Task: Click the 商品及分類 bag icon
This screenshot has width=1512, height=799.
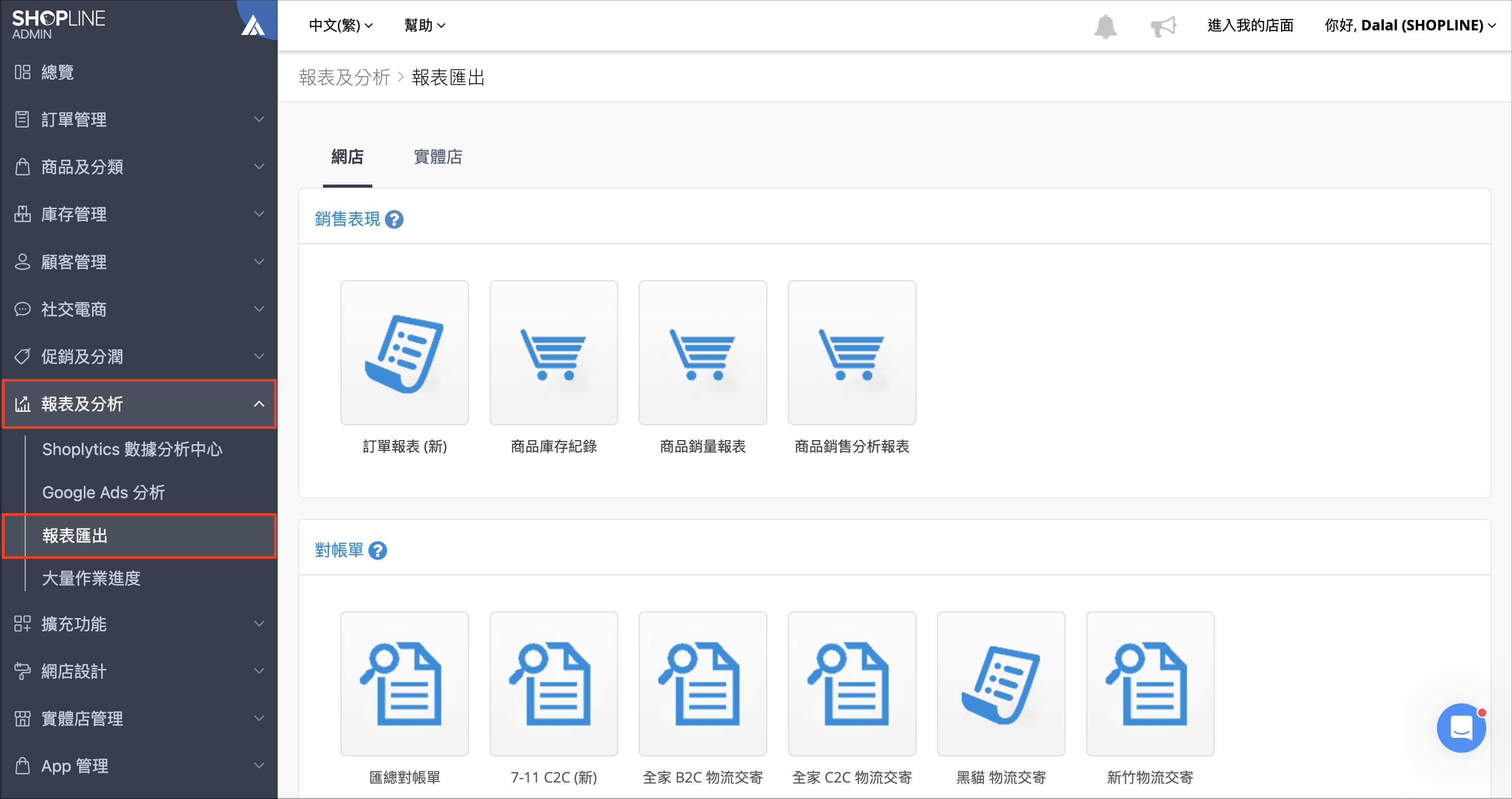Action: 22,167
